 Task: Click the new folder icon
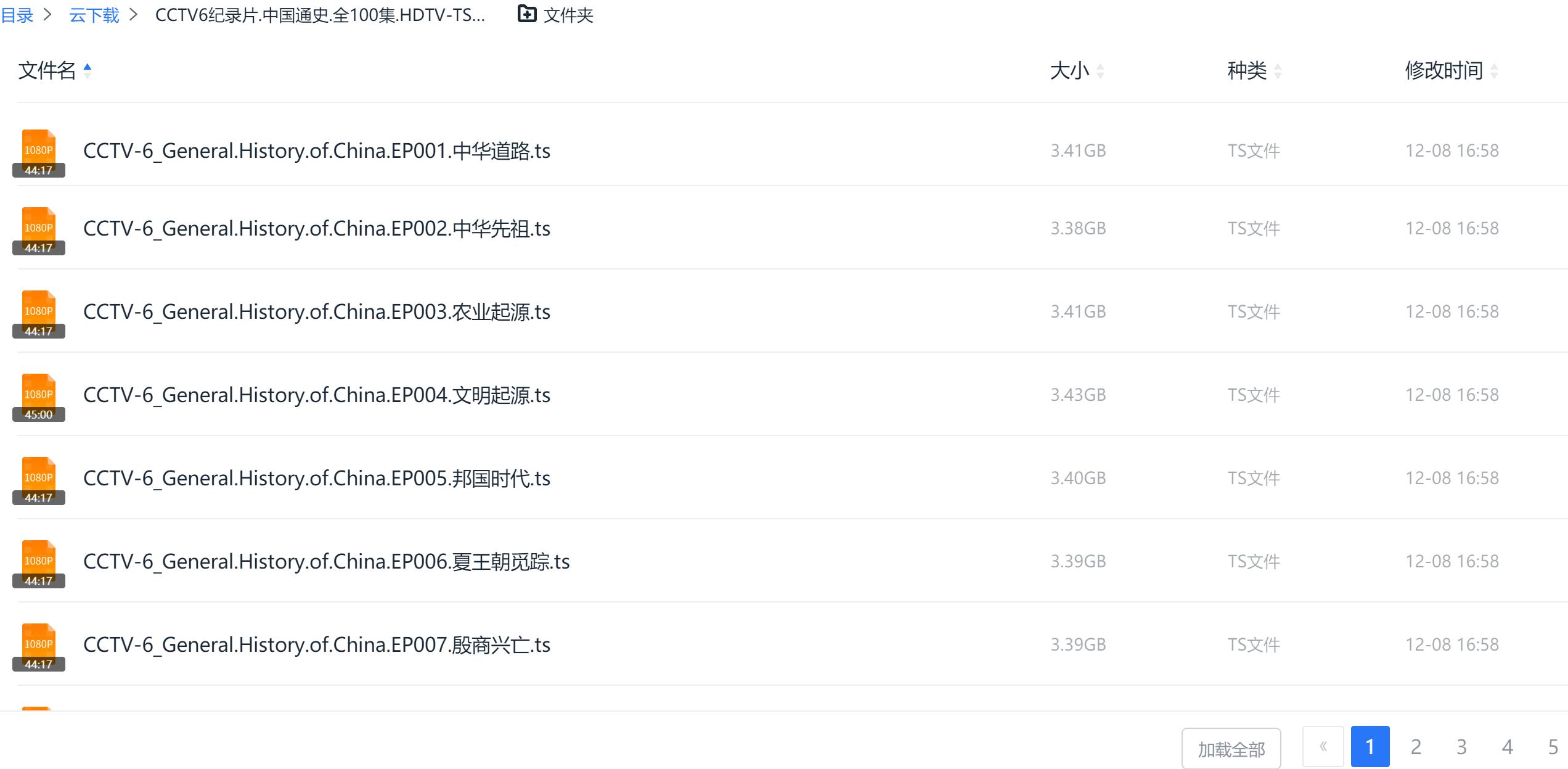click(x=527, y=14)
